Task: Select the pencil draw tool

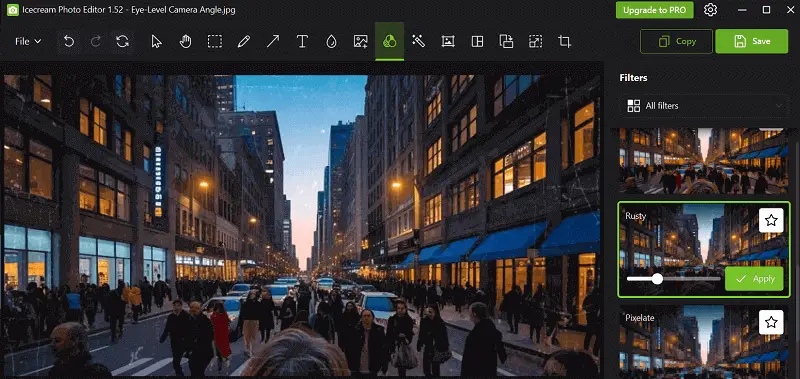Action: click(244, 41)
